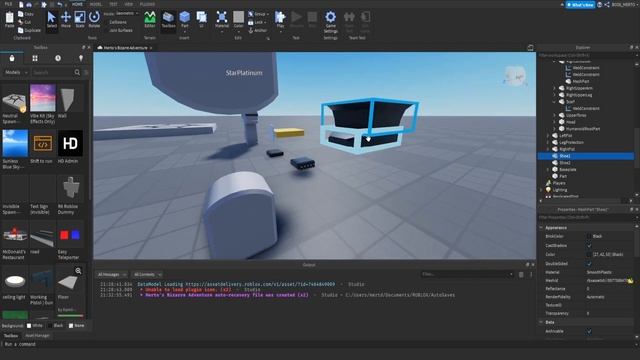
Task: Open the PLUGINS ribbon tab
Action: [x=147, y=4]
